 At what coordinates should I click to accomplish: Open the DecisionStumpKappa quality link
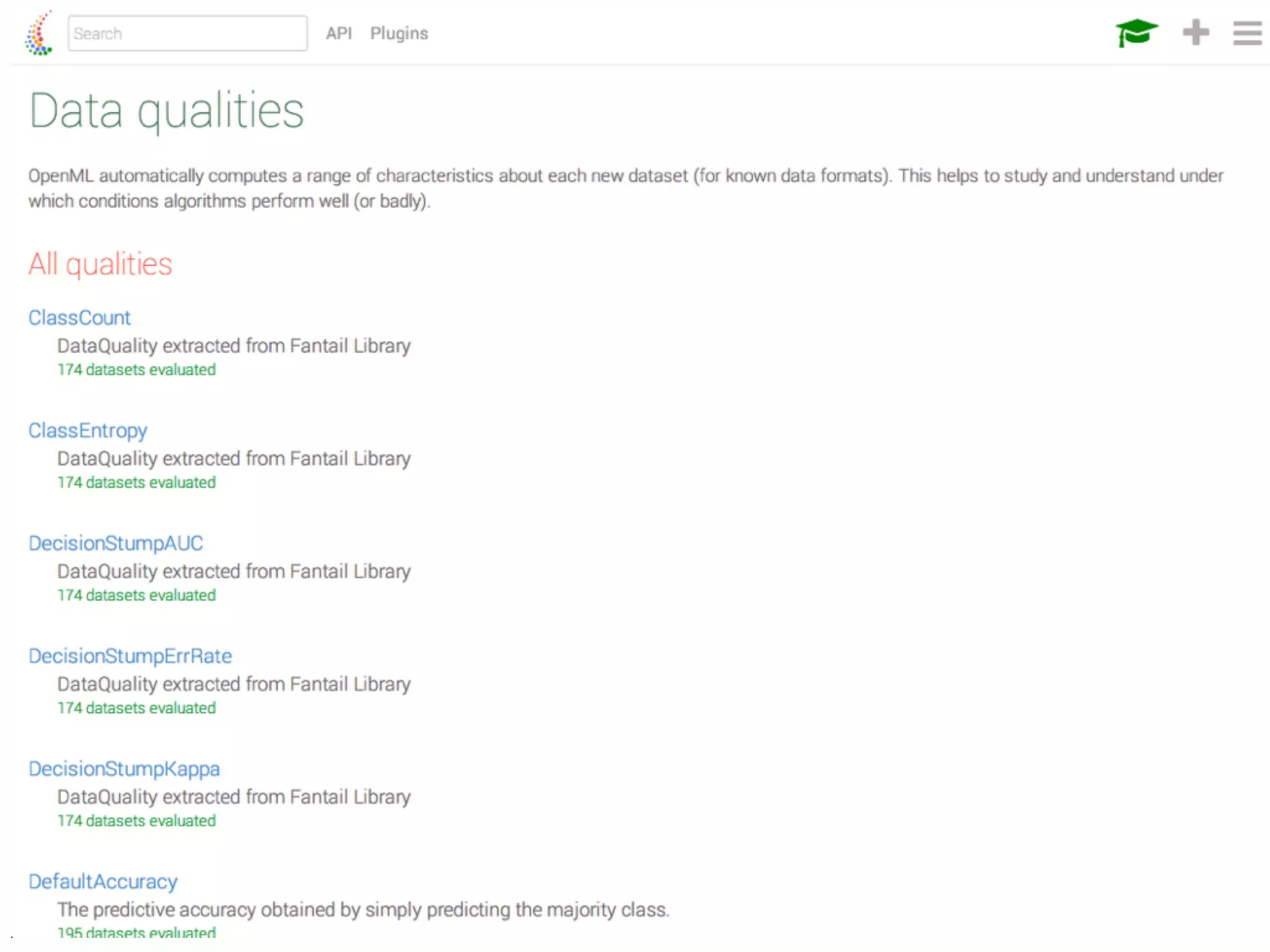click(124, 769)
